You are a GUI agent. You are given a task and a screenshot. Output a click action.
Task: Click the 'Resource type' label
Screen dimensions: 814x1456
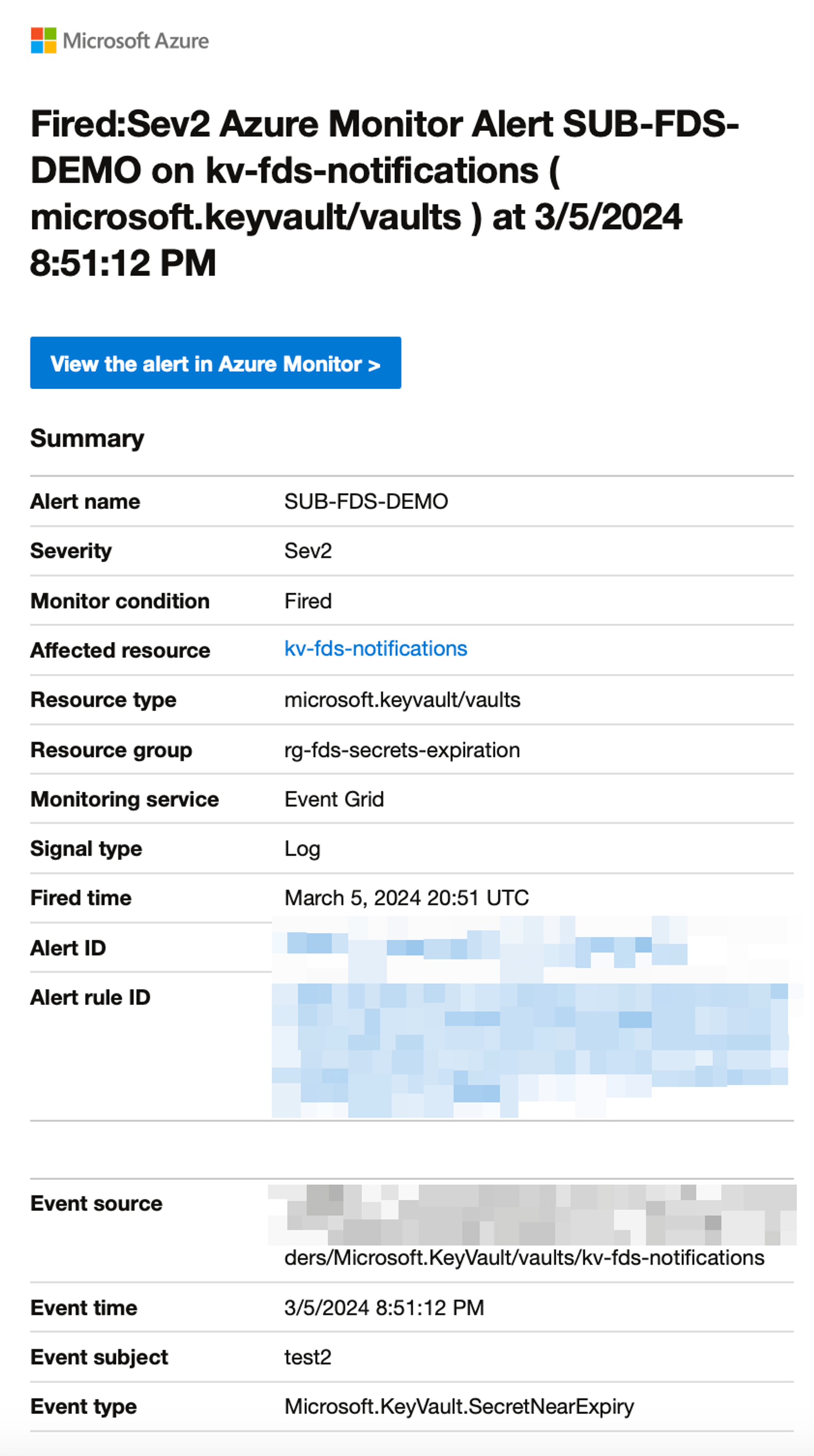(x=103, y=700)
